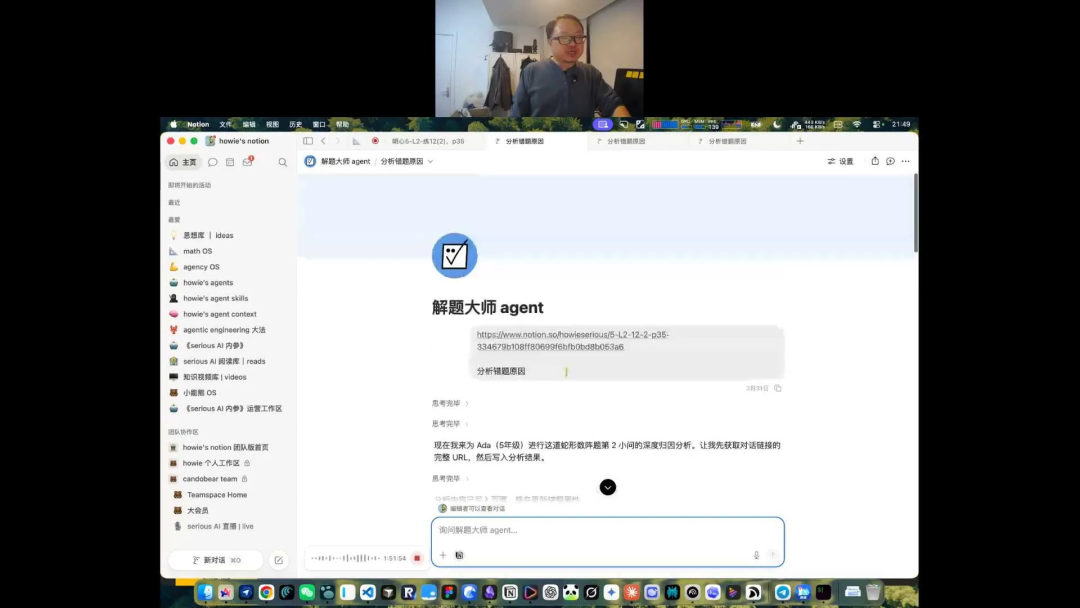Click the send arrow button in chat input

click(773, 555)
